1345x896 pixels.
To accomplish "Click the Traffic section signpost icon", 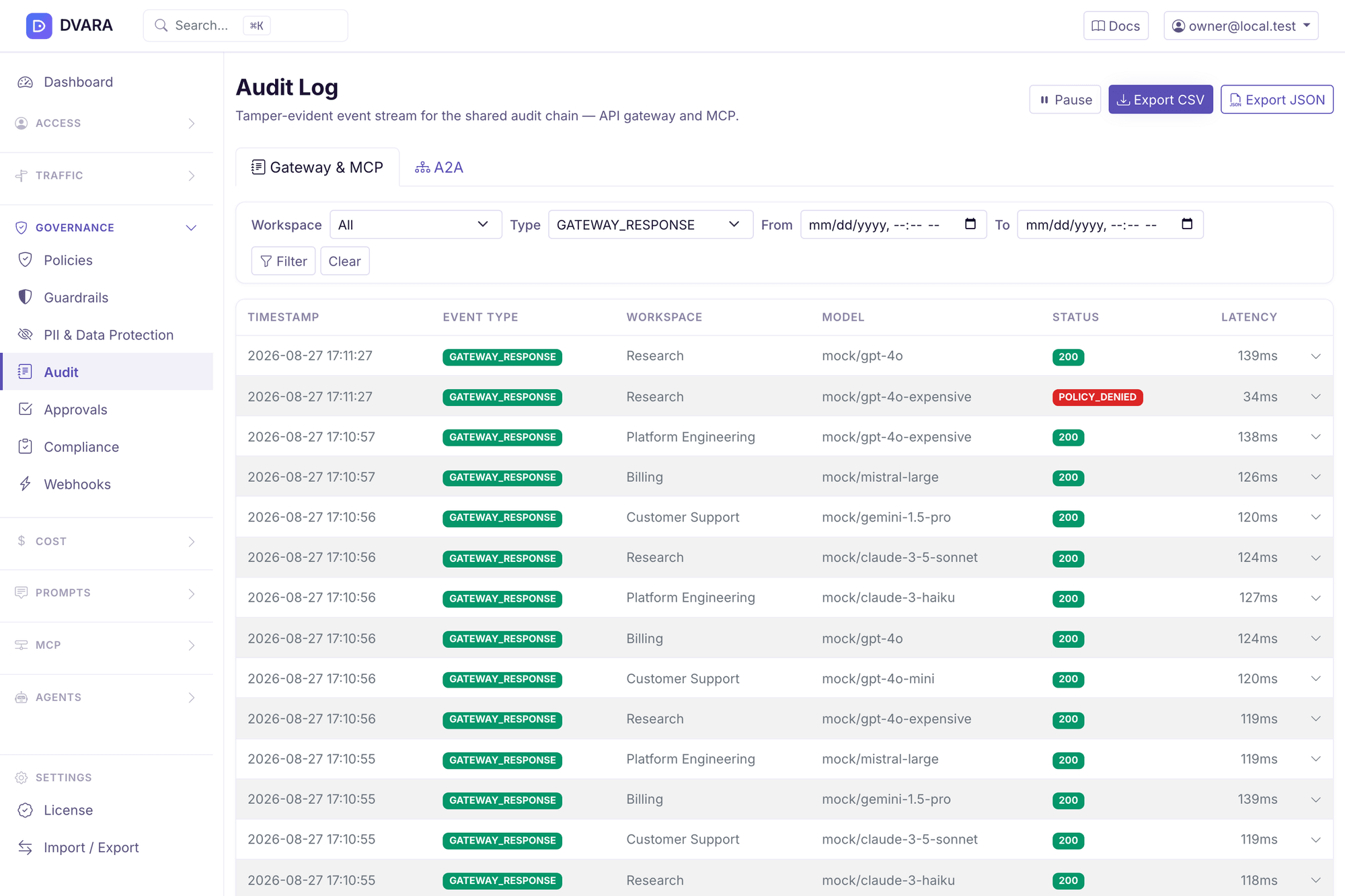I will pos(22,175).
